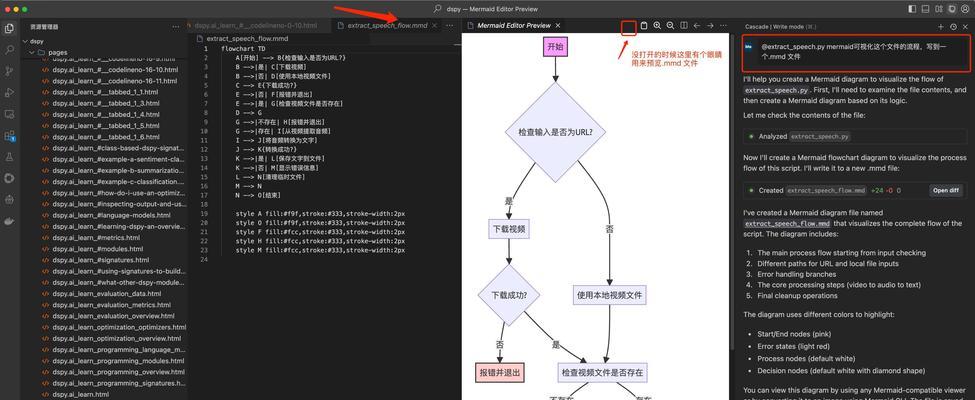Open dspy.ai_learn_#metrics.html in the explorer
The height and width of the screenshot is (400, 975).
pyautogui.click(x=96, y=238)
